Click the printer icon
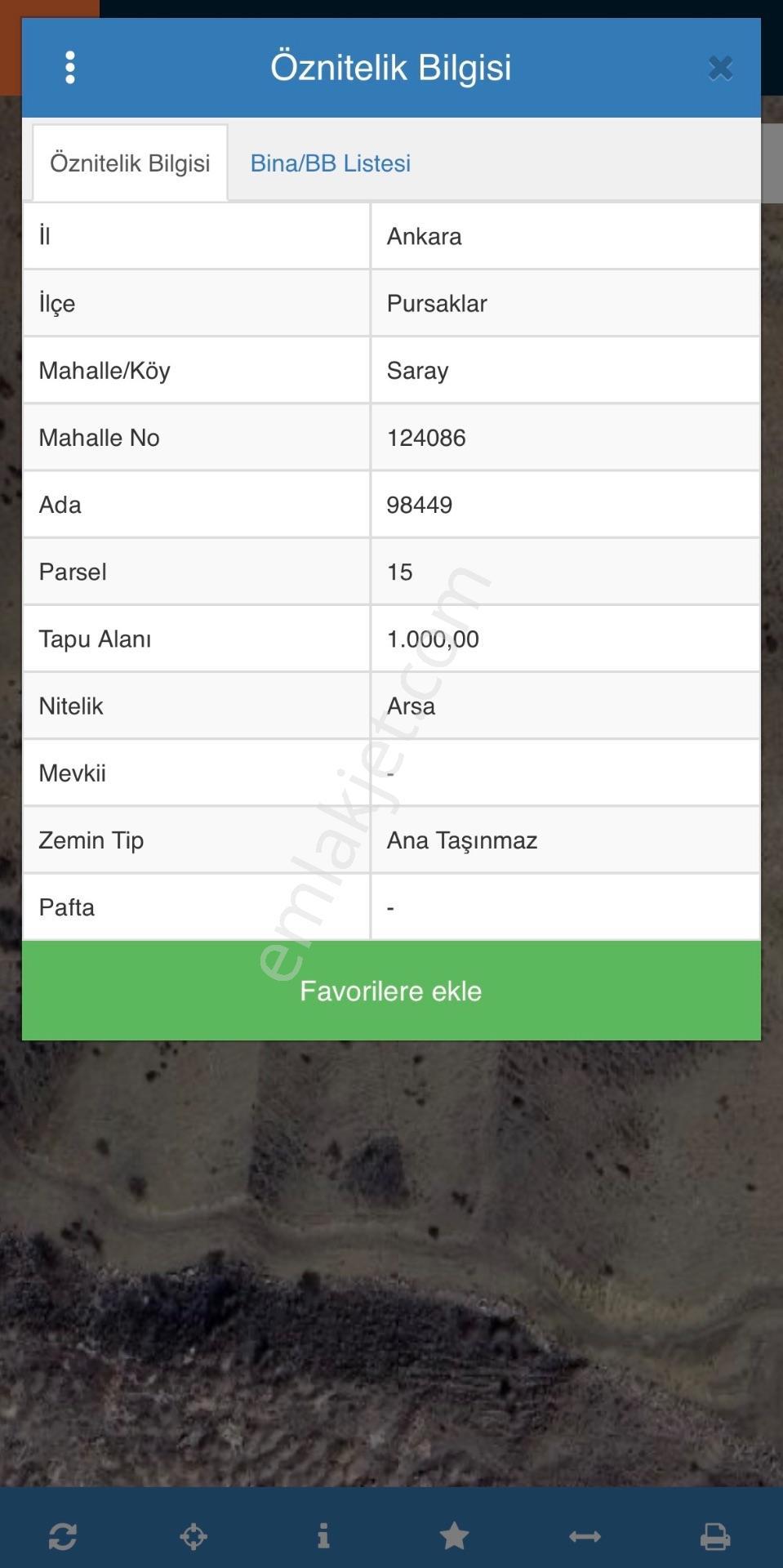Image resolution: width=783 pixels, height=1568 pixels. [715, 1536]
